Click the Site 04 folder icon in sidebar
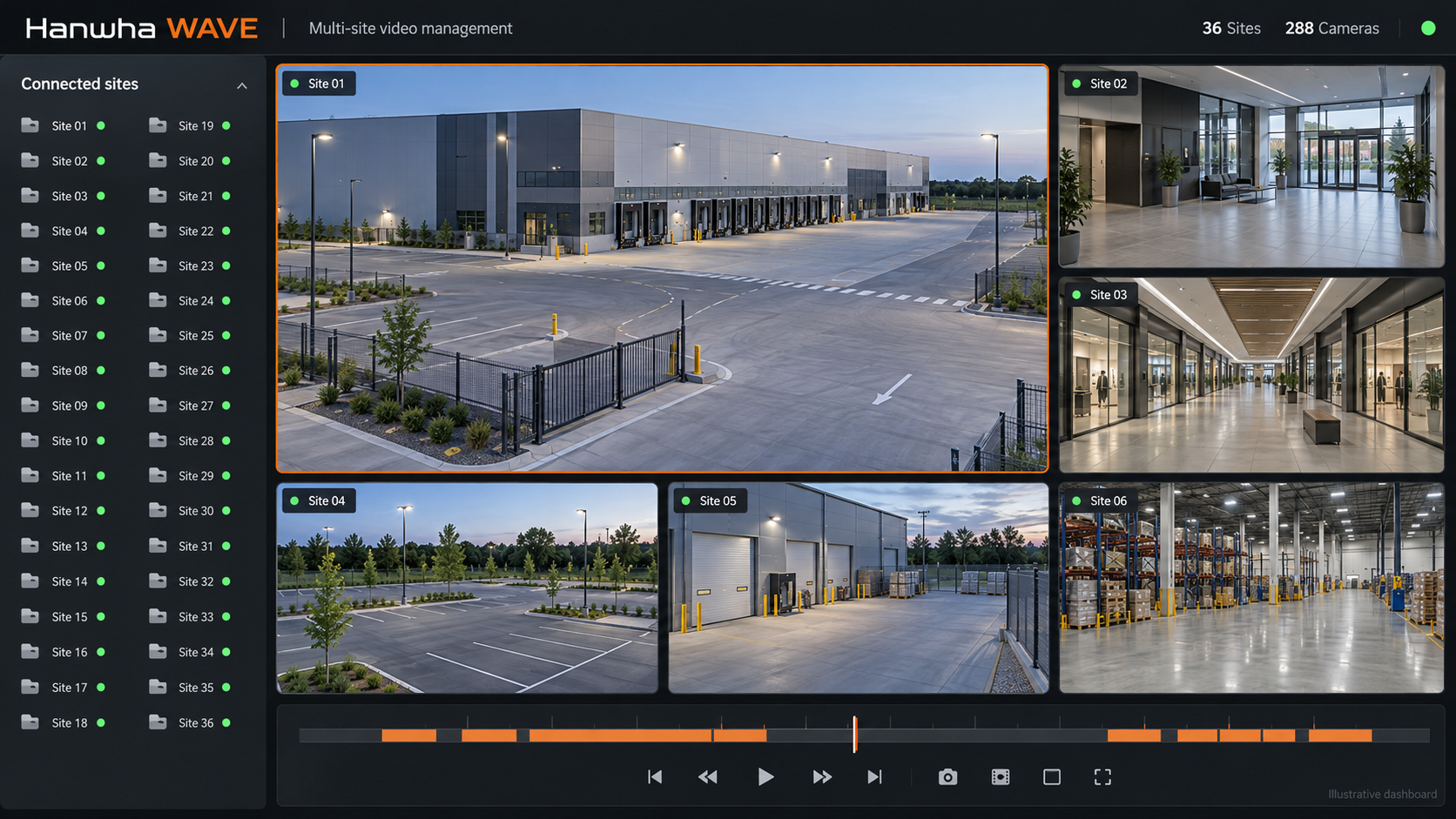The width and height of the screenshot is (1456, 819). pyautogui.click(x=30, y=231)
